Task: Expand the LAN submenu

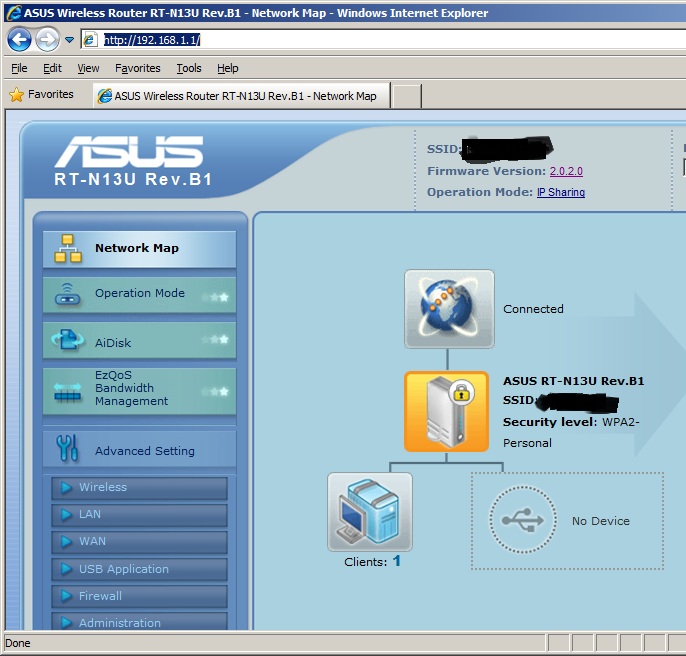Action: coord(139,515)
